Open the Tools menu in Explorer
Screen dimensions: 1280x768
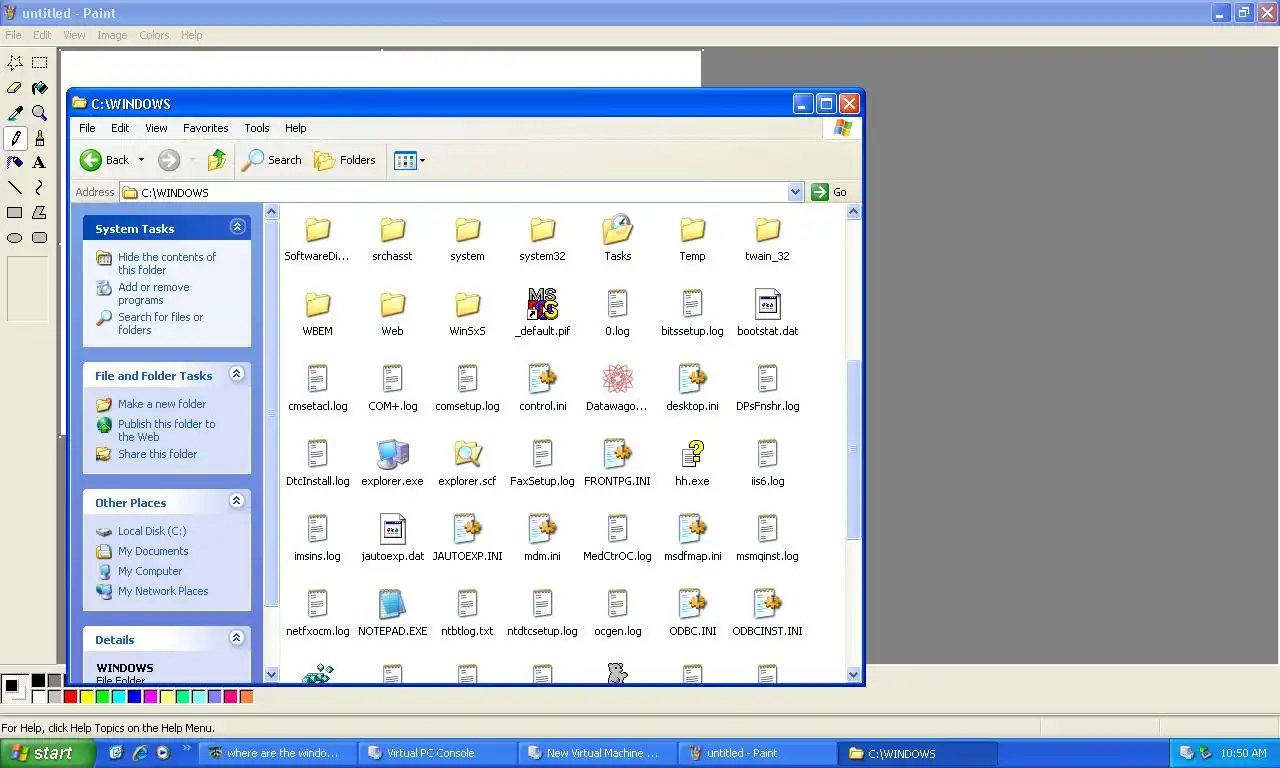click(x=257, y=128)
